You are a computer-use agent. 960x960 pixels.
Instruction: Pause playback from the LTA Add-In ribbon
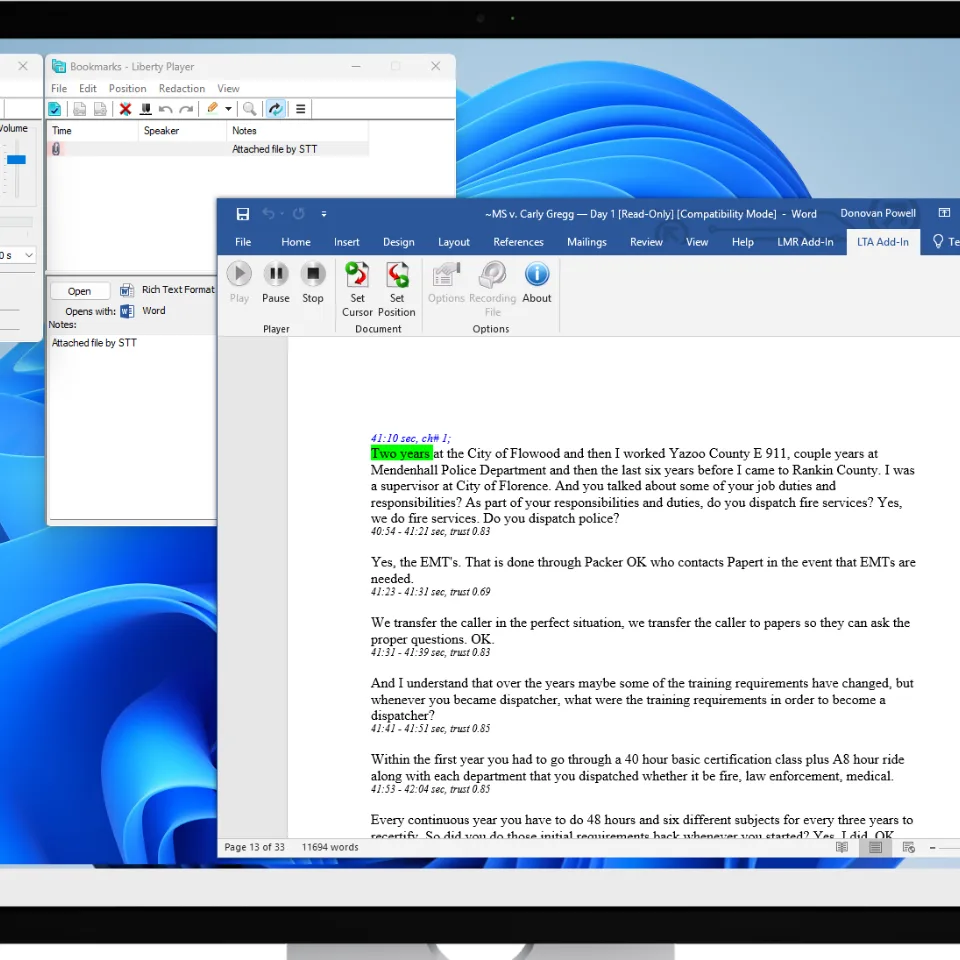(x=276, y=274)
